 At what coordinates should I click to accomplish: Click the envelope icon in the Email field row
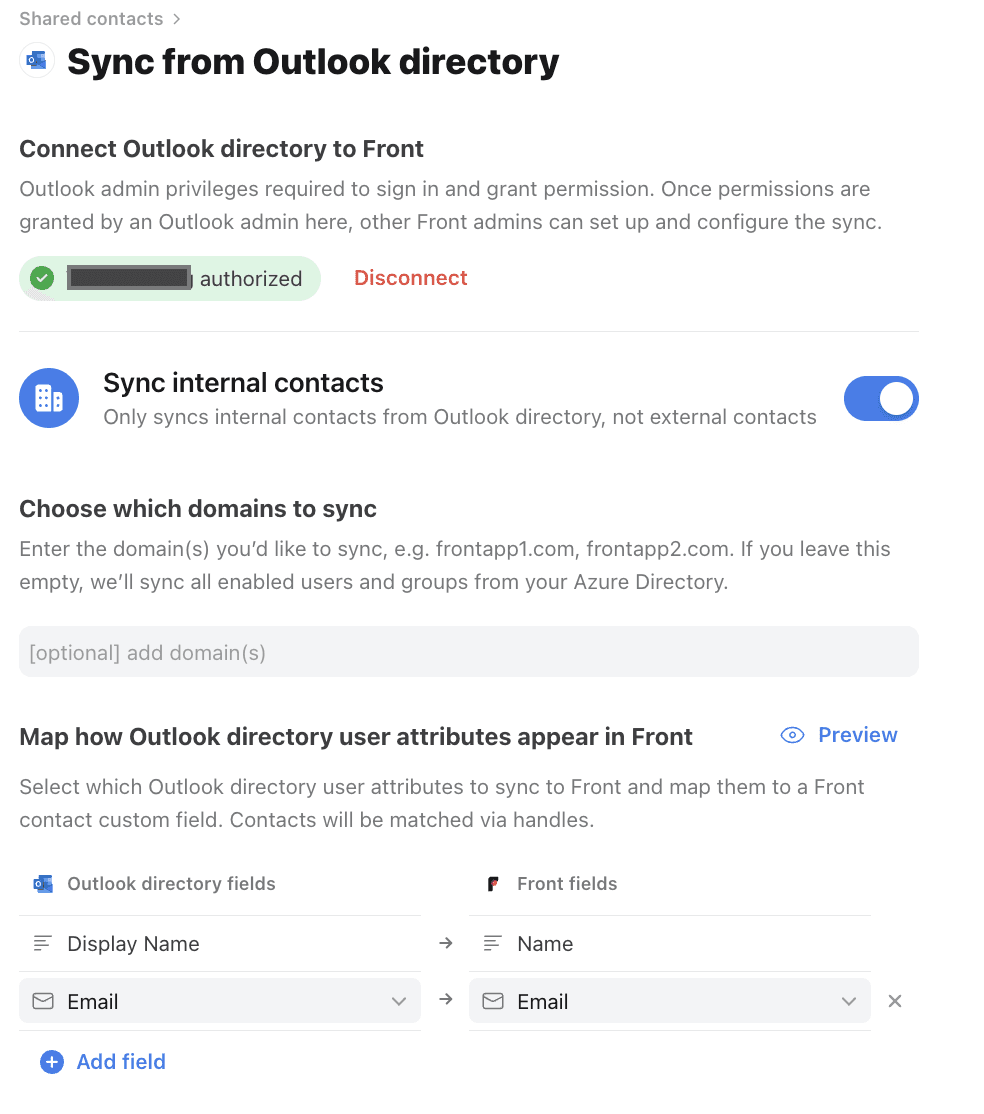pos(43,1001)
